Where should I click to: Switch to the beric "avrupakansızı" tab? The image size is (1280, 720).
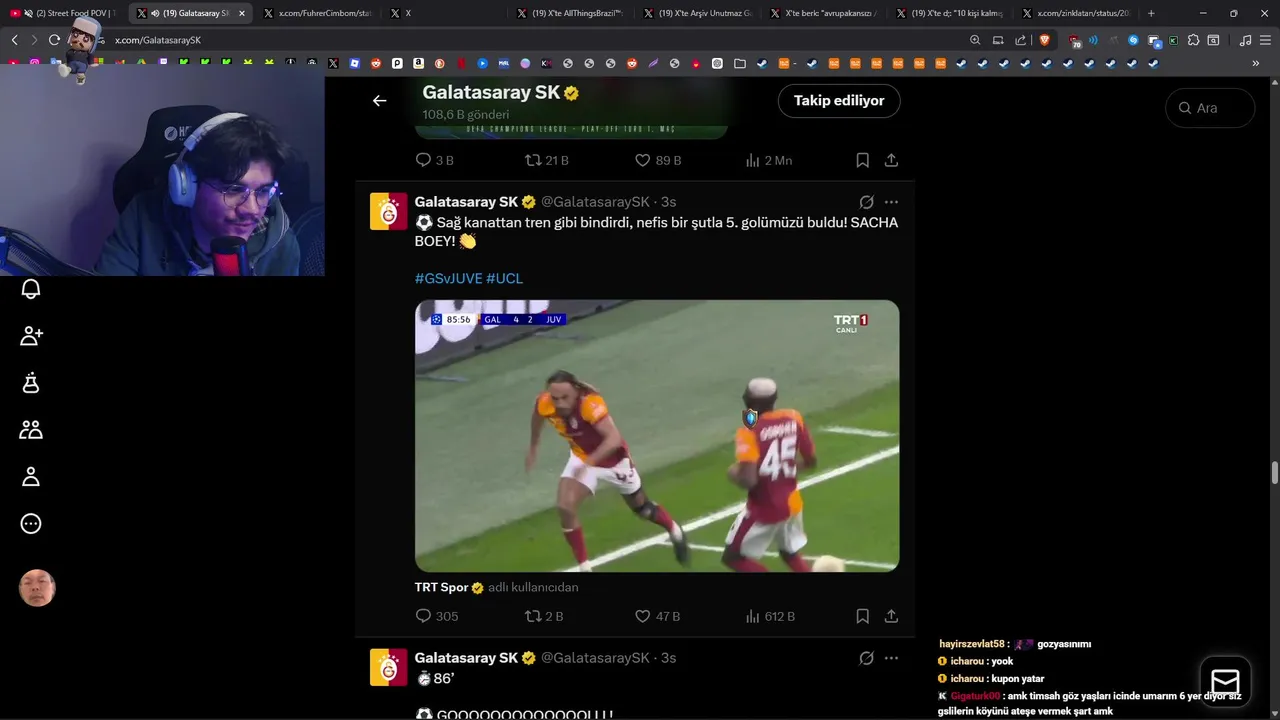(822, 13)
